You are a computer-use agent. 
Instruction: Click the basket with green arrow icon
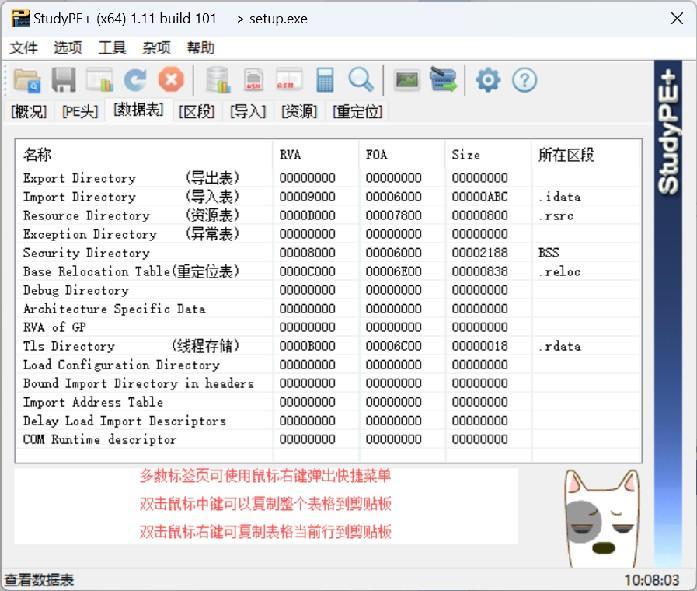[443, 80]
